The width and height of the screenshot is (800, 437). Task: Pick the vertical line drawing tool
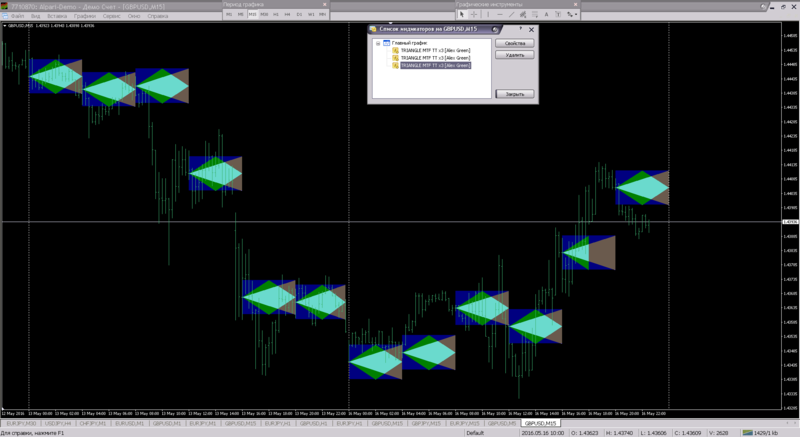coord(487,14)
